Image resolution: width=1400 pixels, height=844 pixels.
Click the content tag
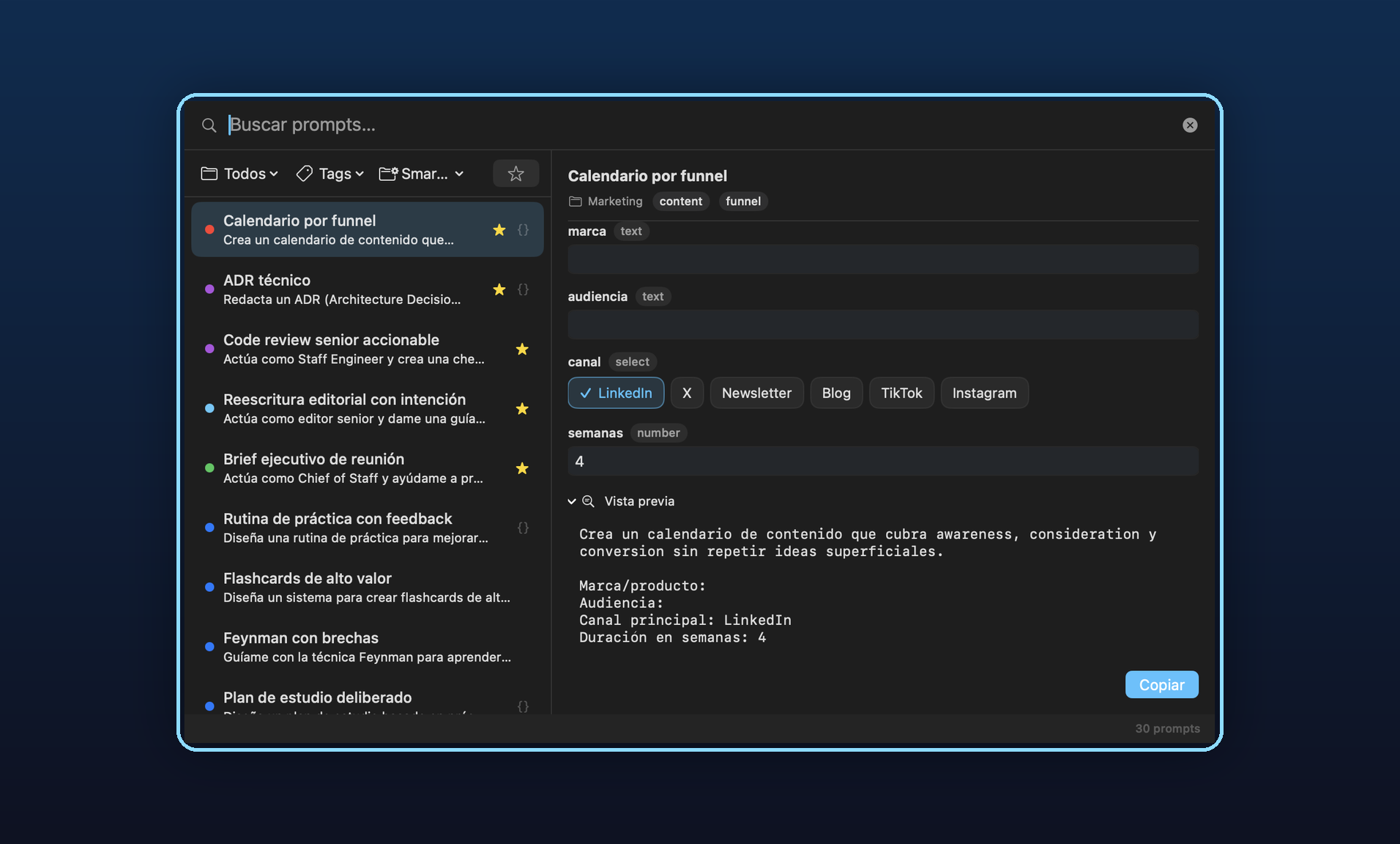click(680, 201)
